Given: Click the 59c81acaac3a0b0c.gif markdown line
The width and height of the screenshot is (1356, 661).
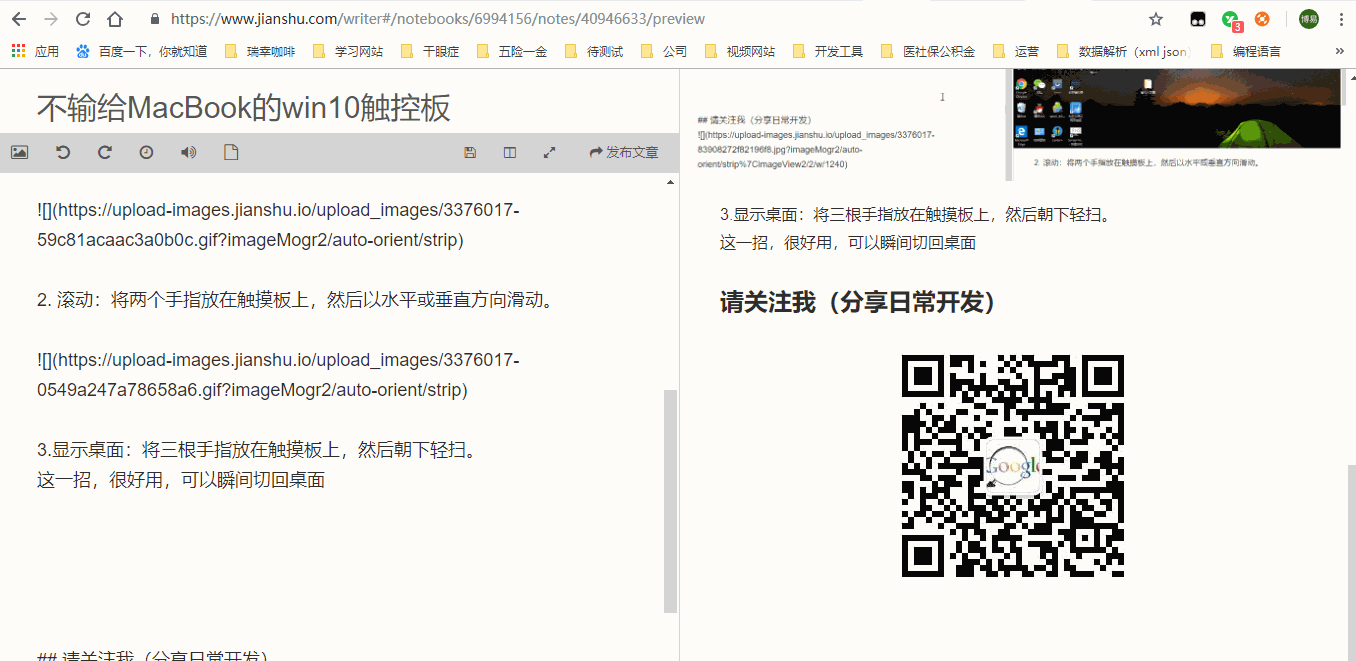Looking at the screenshot, I should [x=278, y=226].
